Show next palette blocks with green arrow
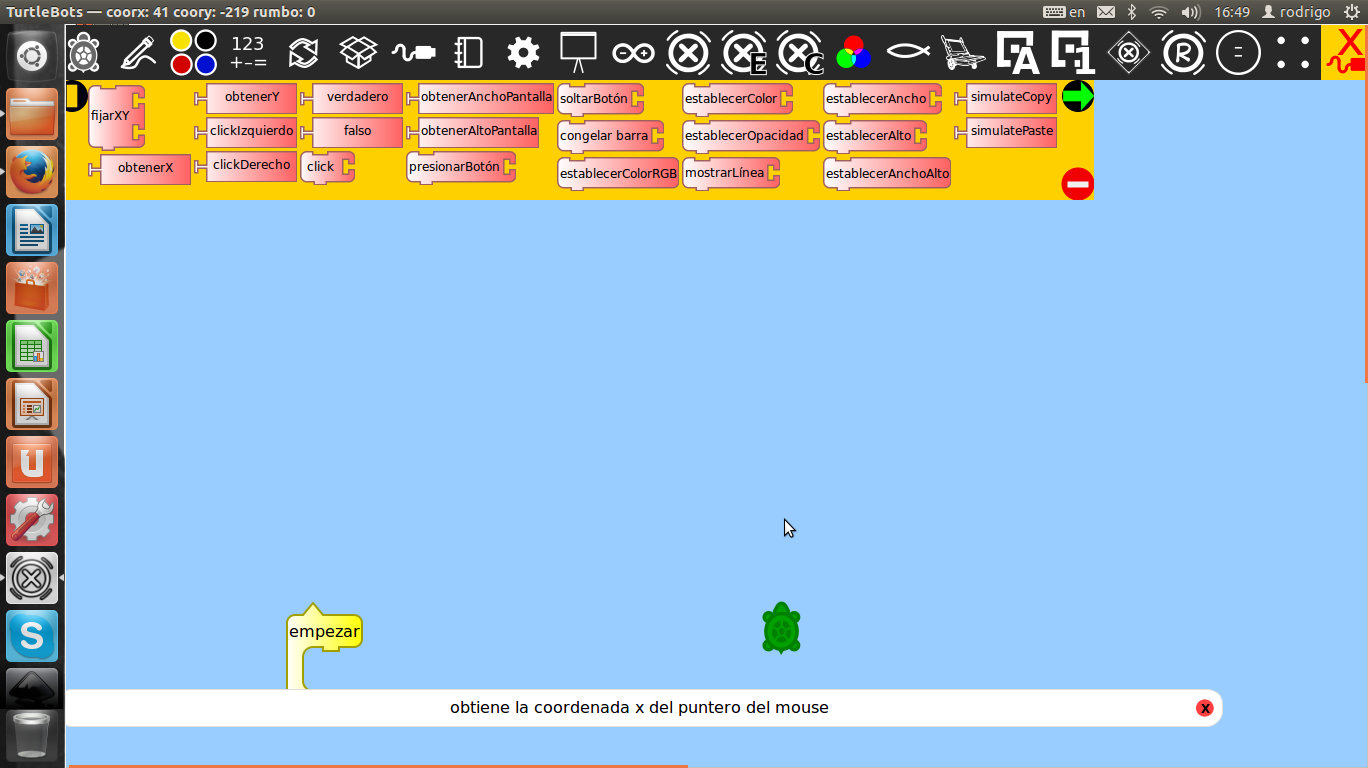Screen dimensions: 1368x768 [x=1077, y=97]
